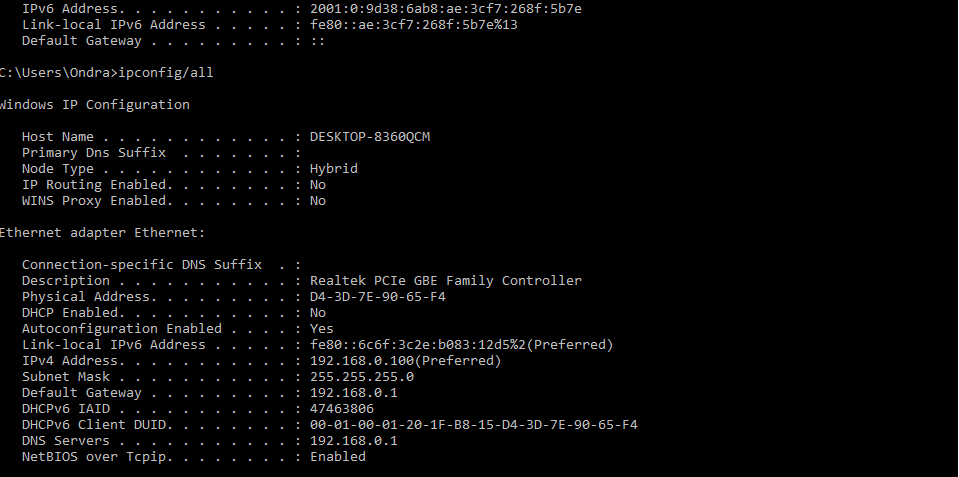Click the host name DESKTOP-8360QCM

[x=369, y=137]
